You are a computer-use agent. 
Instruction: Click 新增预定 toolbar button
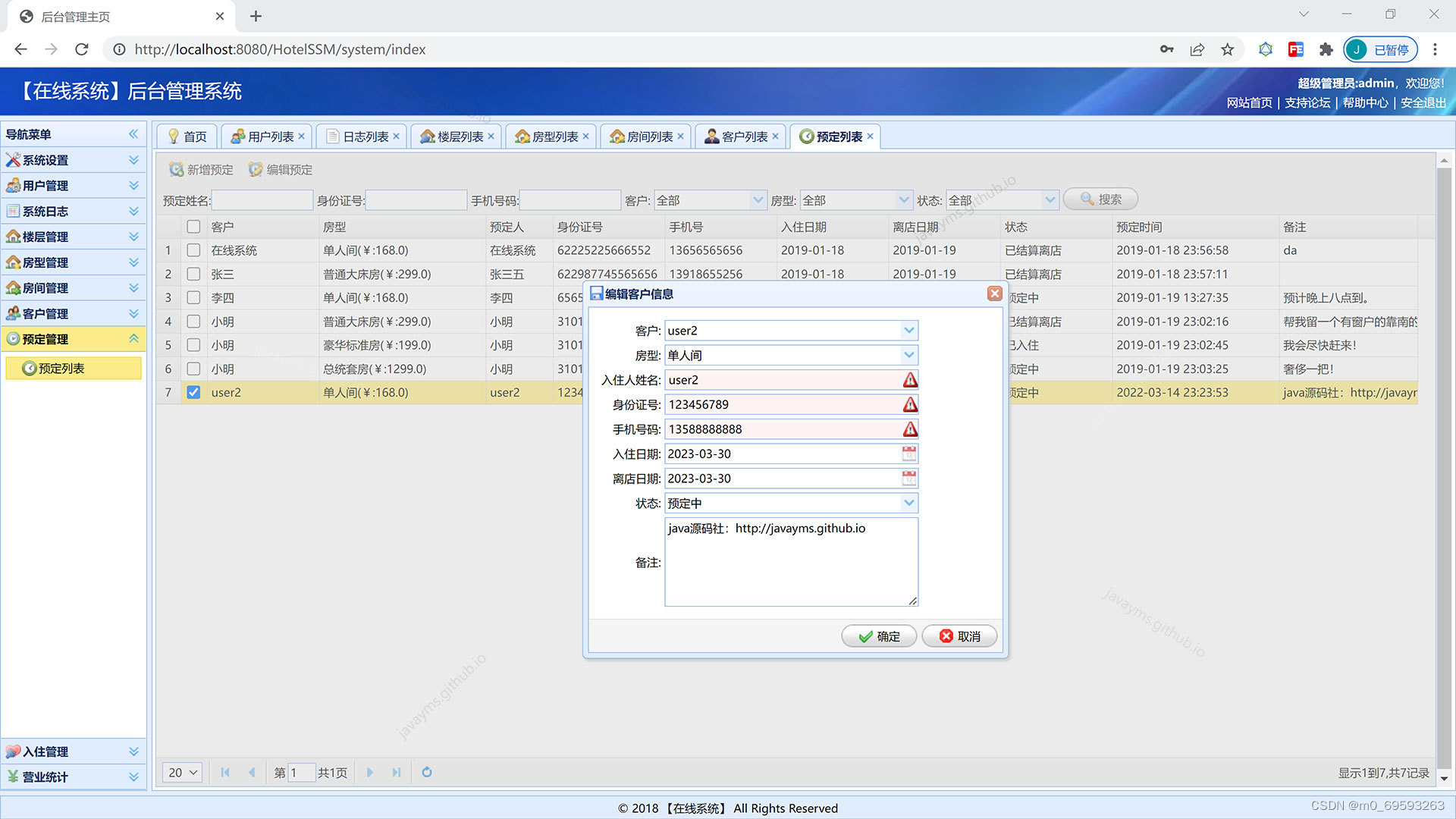point(202,170)
